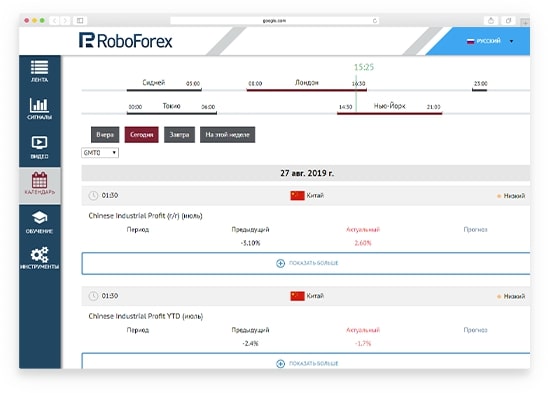Click the Лондон session bar
This screenshot has height=393, width=548.
coord(307,90)
